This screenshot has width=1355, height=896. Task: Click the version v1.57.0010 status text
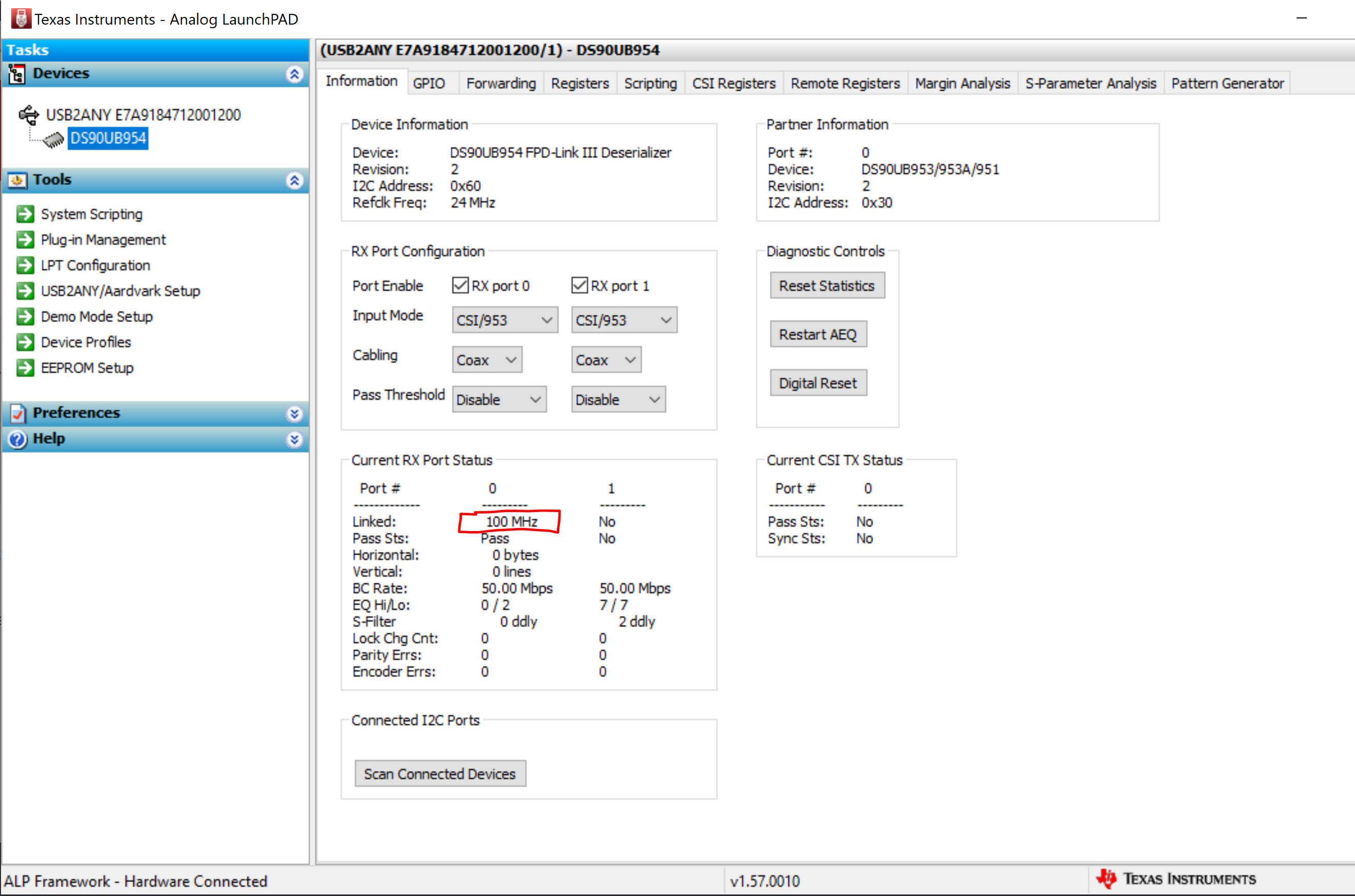pyautogui.click(x=764, y=881)
